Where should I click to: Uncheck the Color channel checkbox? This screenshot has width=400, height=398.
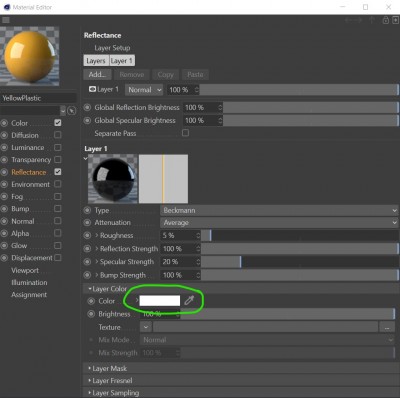click(x=58, y=123)
